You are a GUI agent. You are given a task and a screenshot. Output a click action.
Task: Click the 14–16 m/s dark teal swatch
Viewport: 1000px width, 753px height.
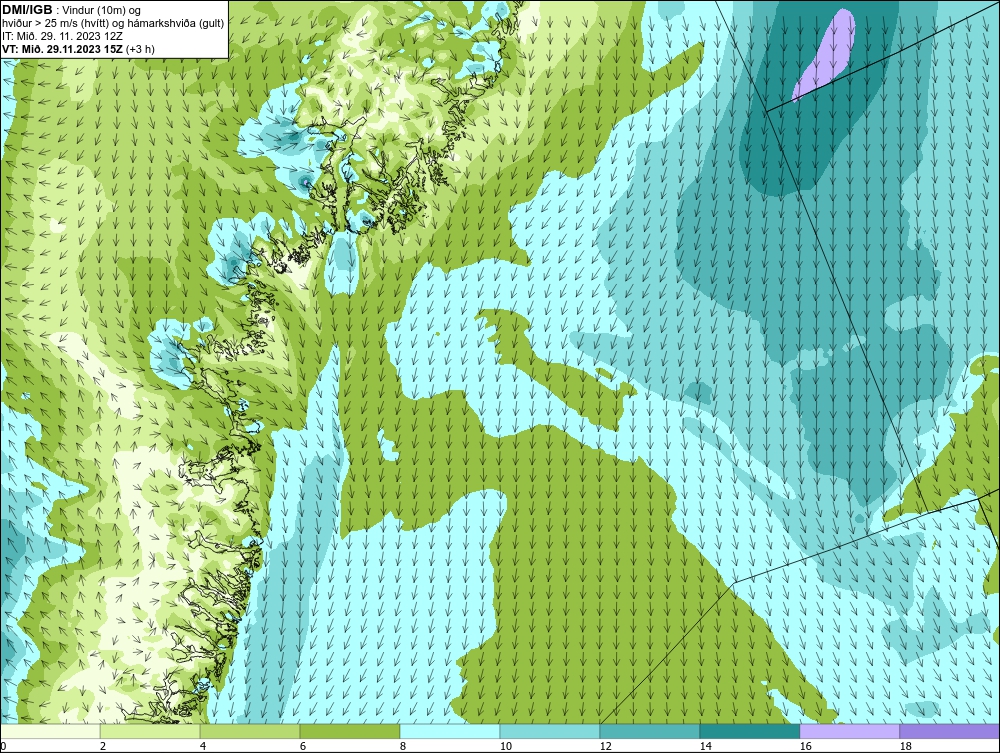[x=749, y=731]
